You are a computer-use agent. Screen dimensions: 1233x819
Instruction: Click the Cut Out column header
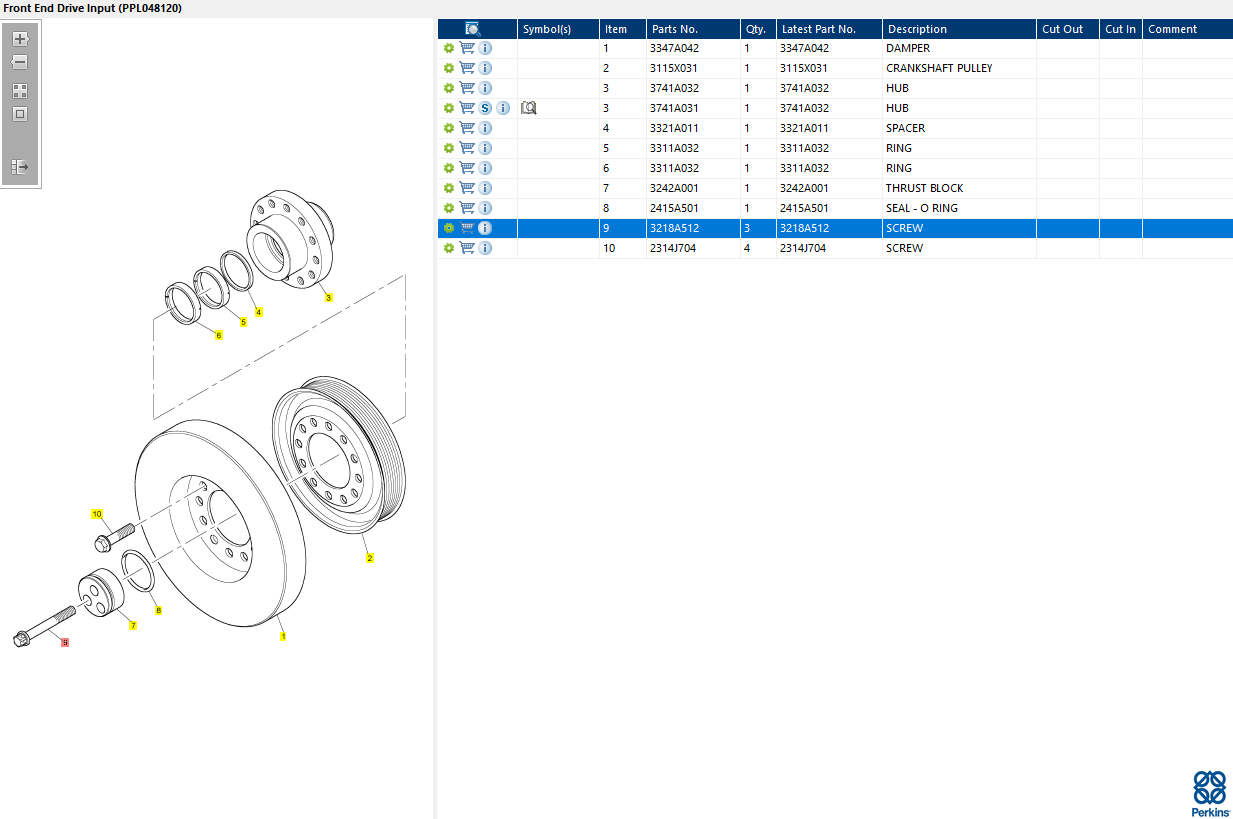(1068, 29)
